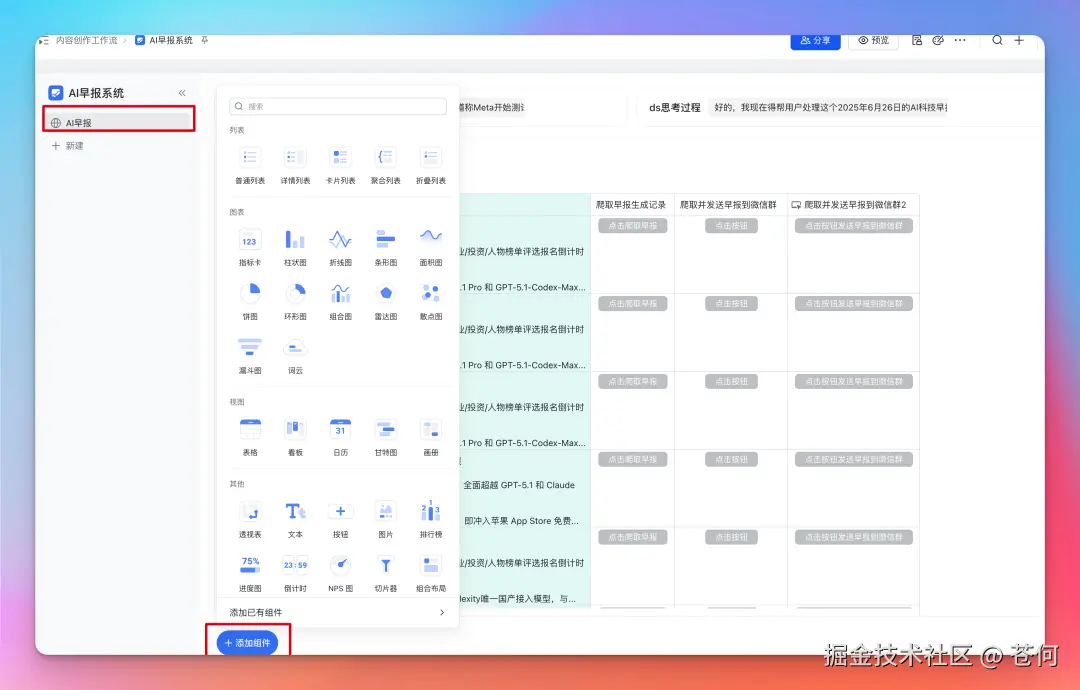Select the 看板 kanban view icon
This screenshot has width=1080, height=690.
[x=294, y=430]
